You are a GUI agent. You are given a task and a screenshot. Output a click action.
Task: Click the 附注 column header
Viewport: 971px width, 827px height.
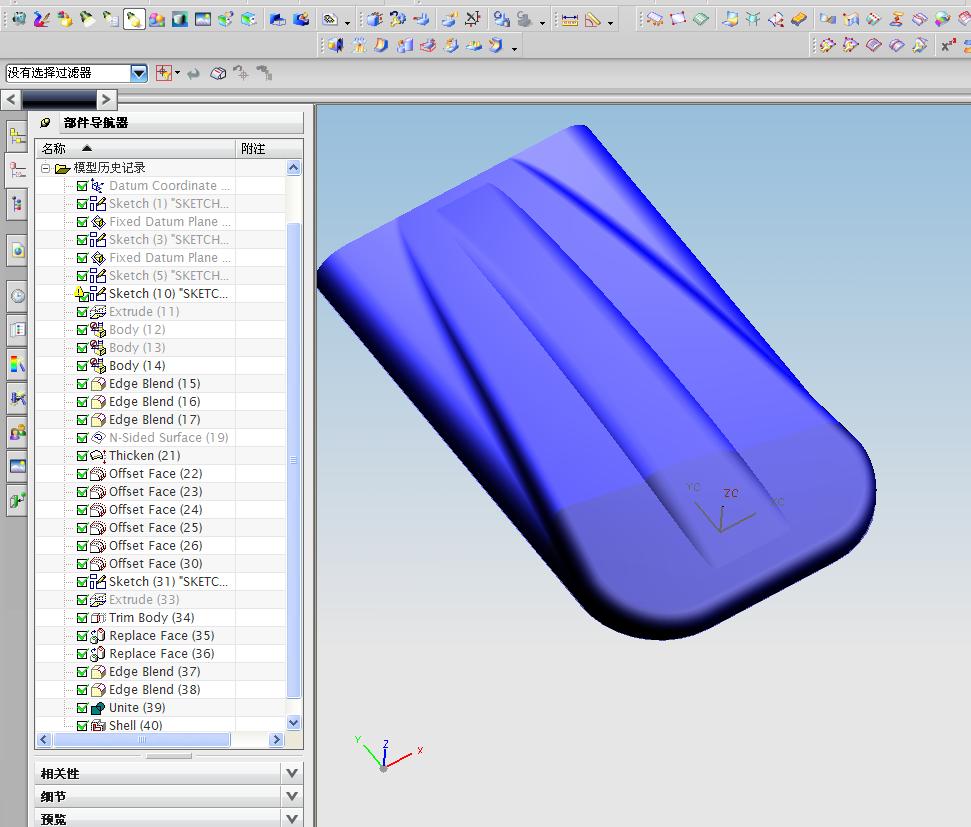(x=269, y=149)
